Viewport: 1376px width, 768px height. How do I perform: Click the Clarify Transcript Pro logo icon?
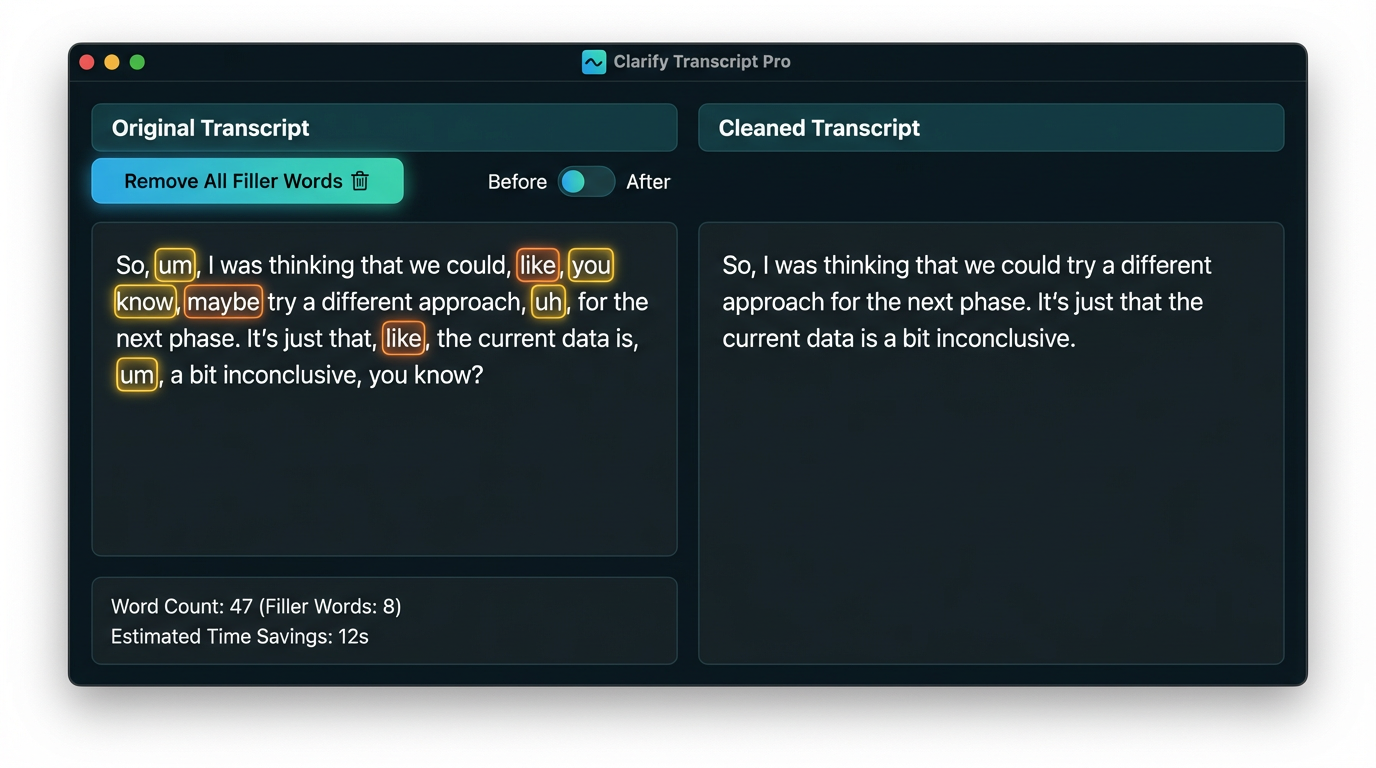click(593, 62)
